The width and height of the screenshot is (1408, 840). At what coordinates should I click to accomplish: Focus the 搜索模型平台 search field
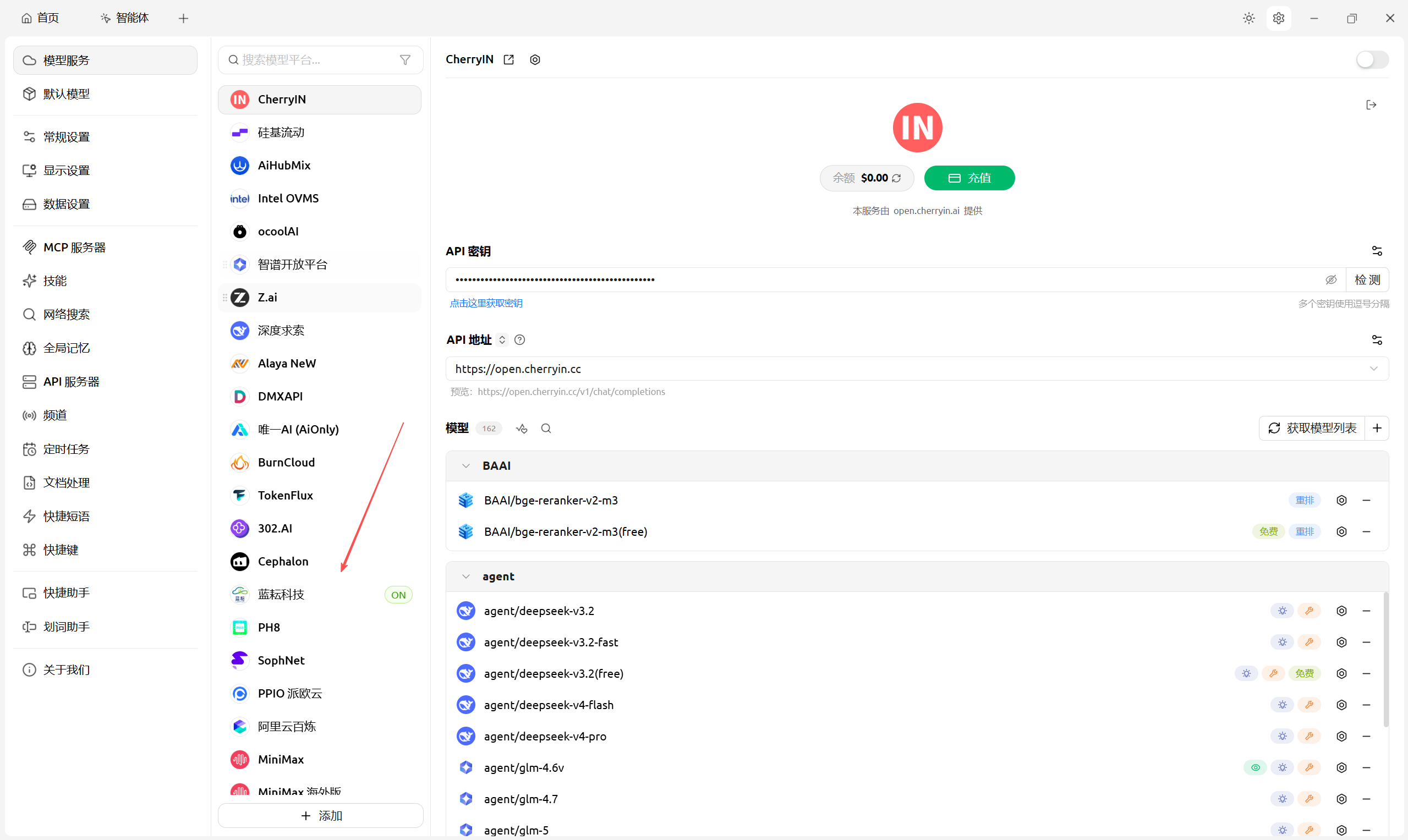[x=320, y=60]
